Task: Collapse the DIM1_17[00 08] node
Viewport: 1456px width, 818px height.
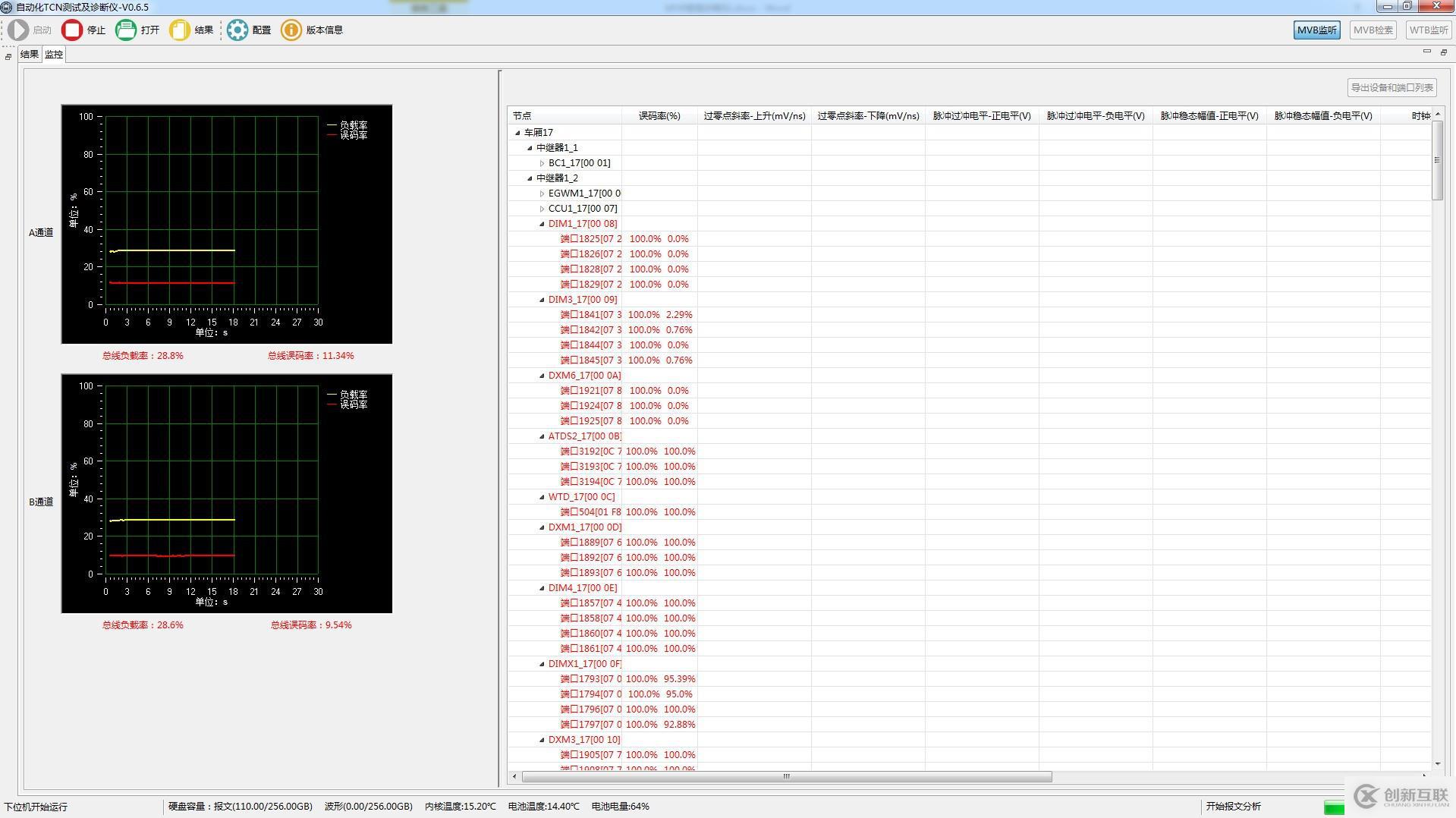Action: tap(542, 224)
